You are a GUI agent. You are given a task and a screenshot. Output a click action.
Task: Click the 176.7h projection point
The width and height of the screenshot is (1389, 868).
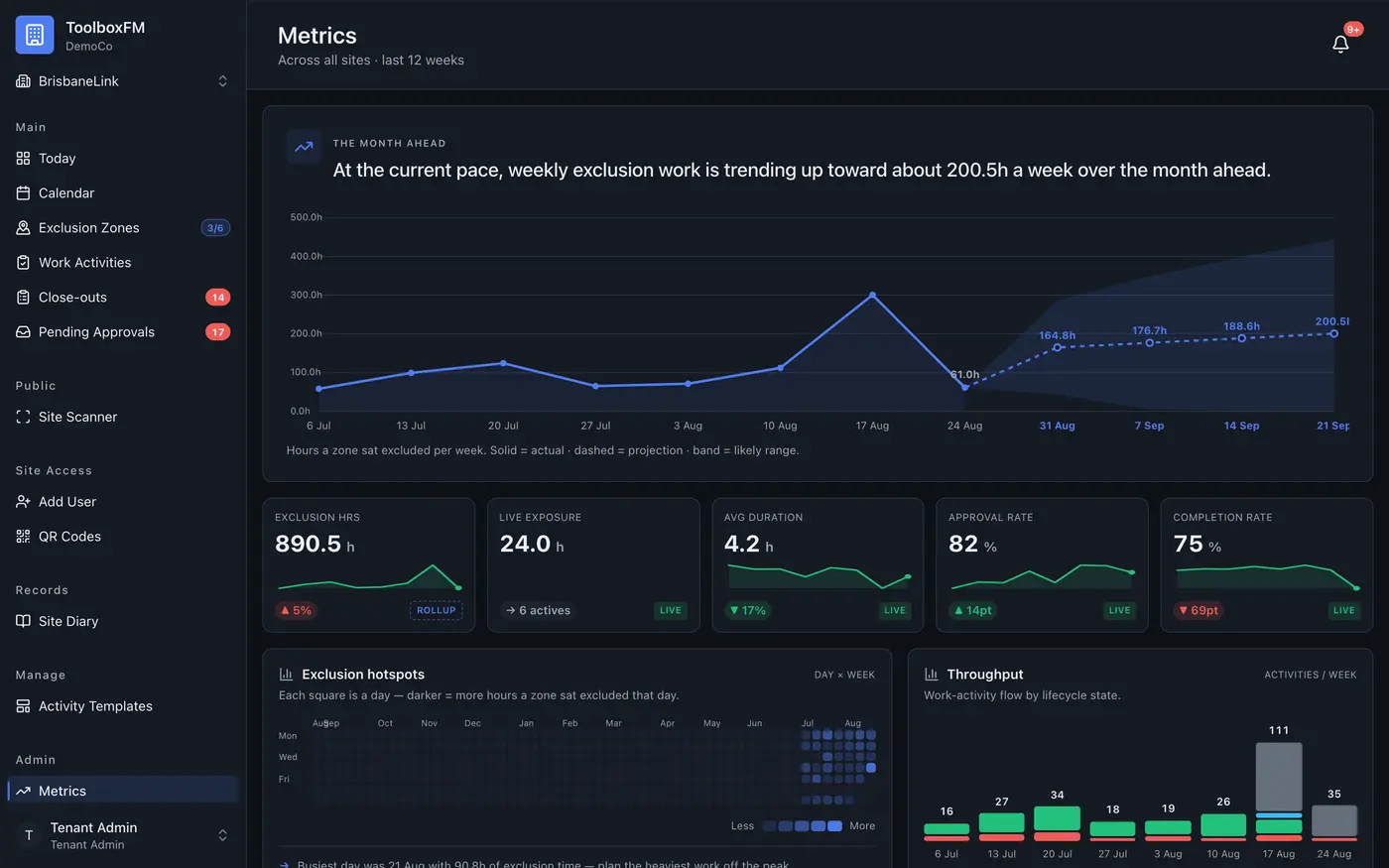point(1150,343)
